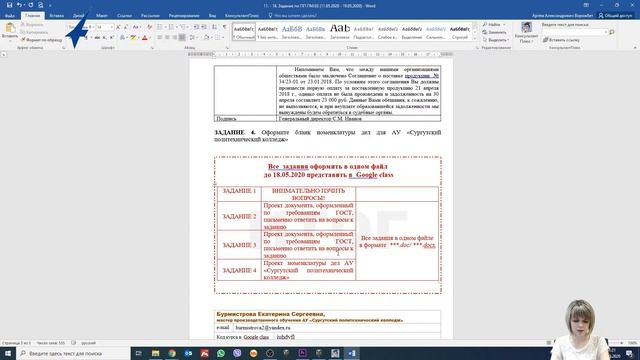The height and width of the screenshot is (360, 640).
Task: Clear all formatting
Action: tap(149, 27)
